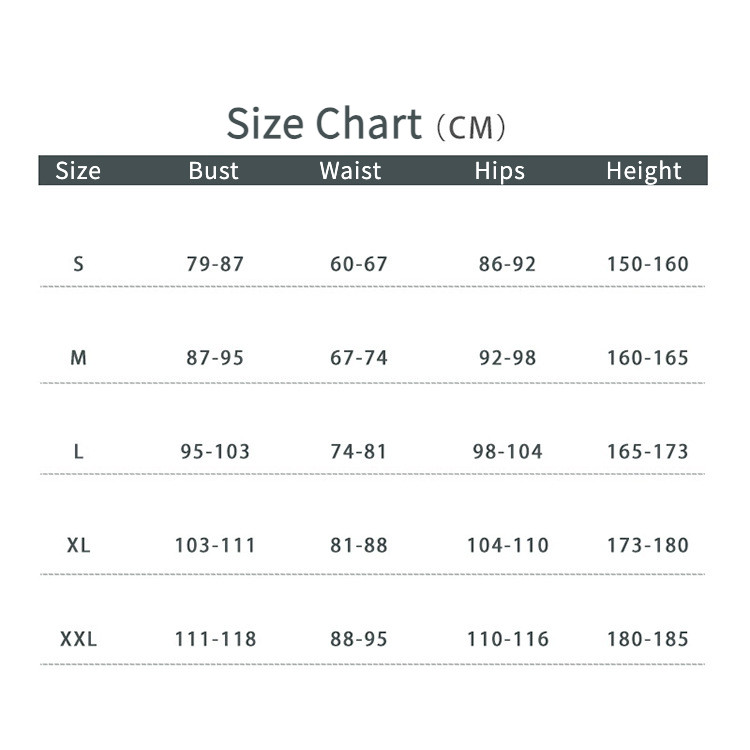Click the Height column header
750x750 pixels.
coord(643,171)
